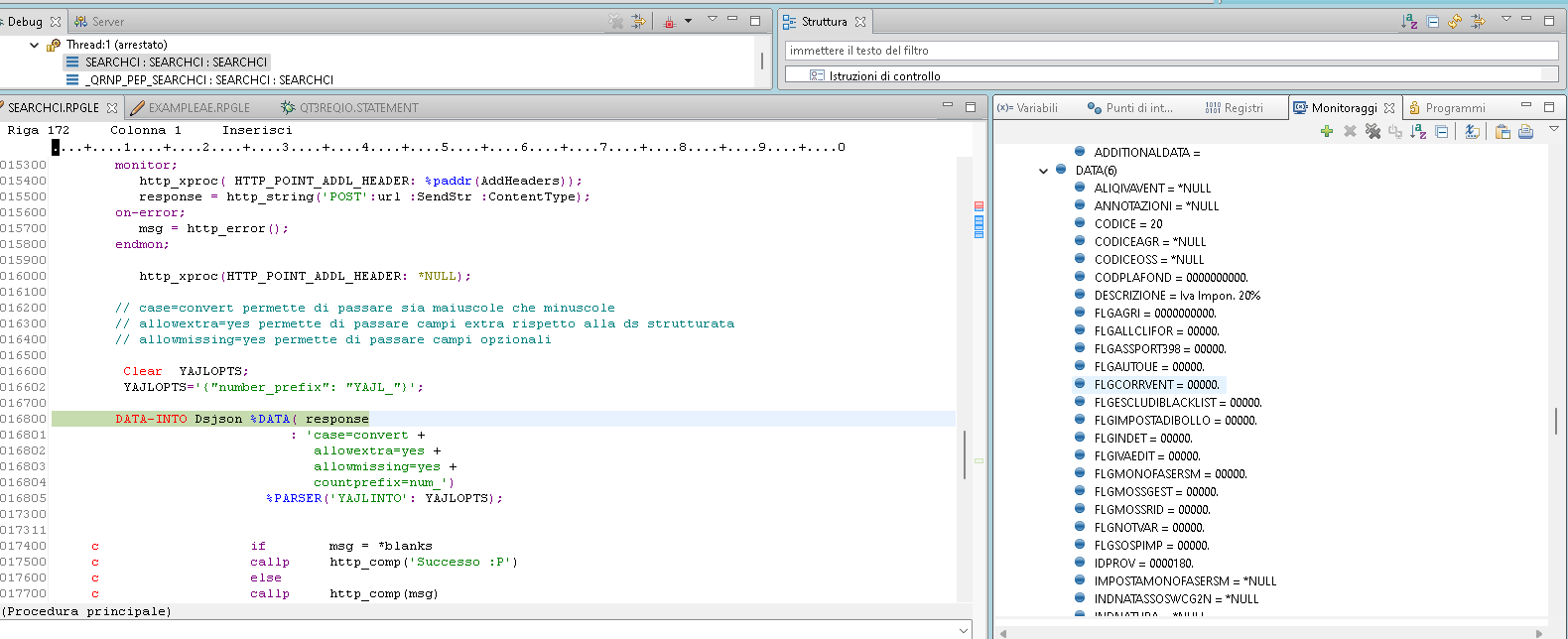Click the sort icon in Struttura panel
Screen dimensions: 1568x639
tap(1409, 21)
